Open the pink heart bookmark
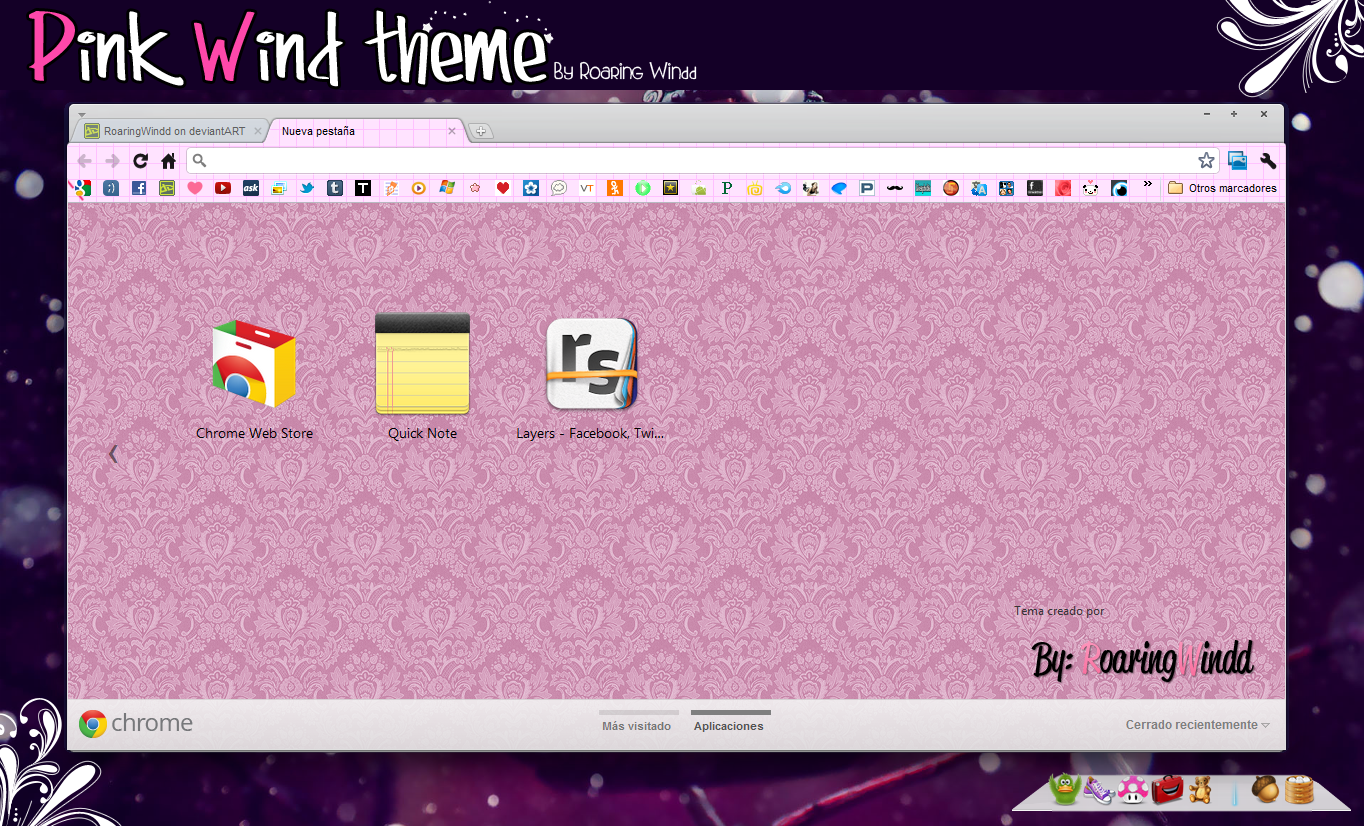 point(195,187)
